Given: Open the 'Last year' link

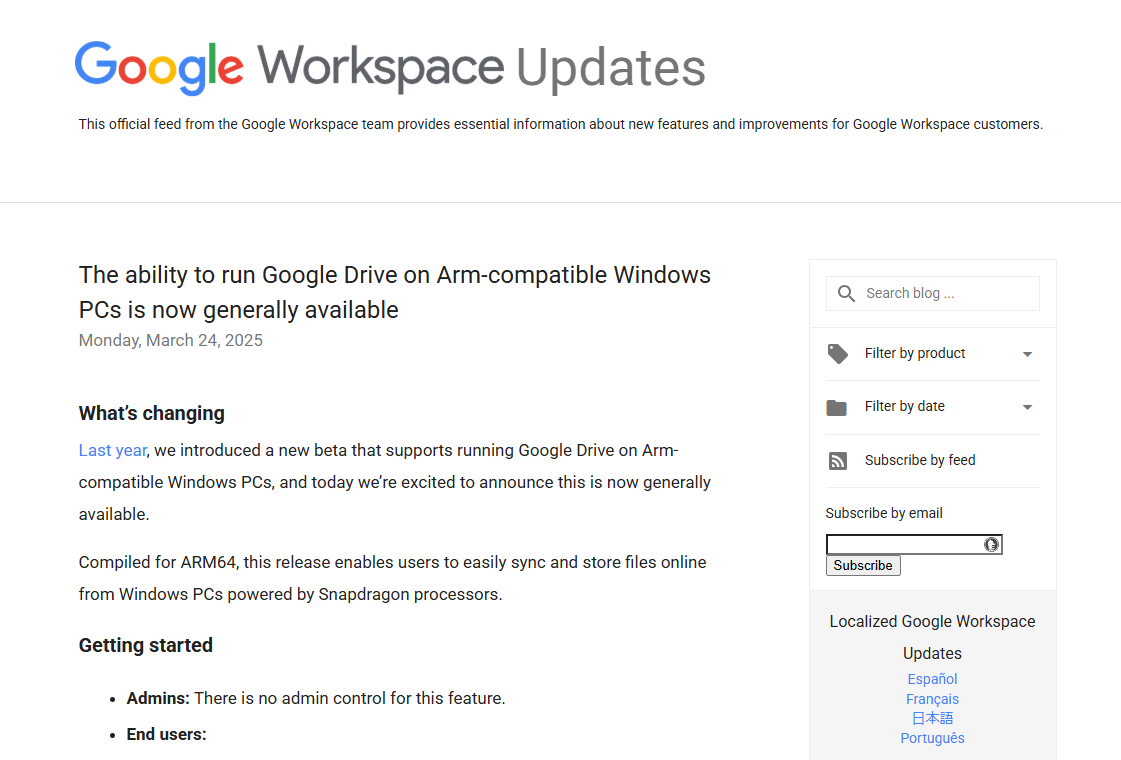Looking at the screenshot, I should pos(113,450).
